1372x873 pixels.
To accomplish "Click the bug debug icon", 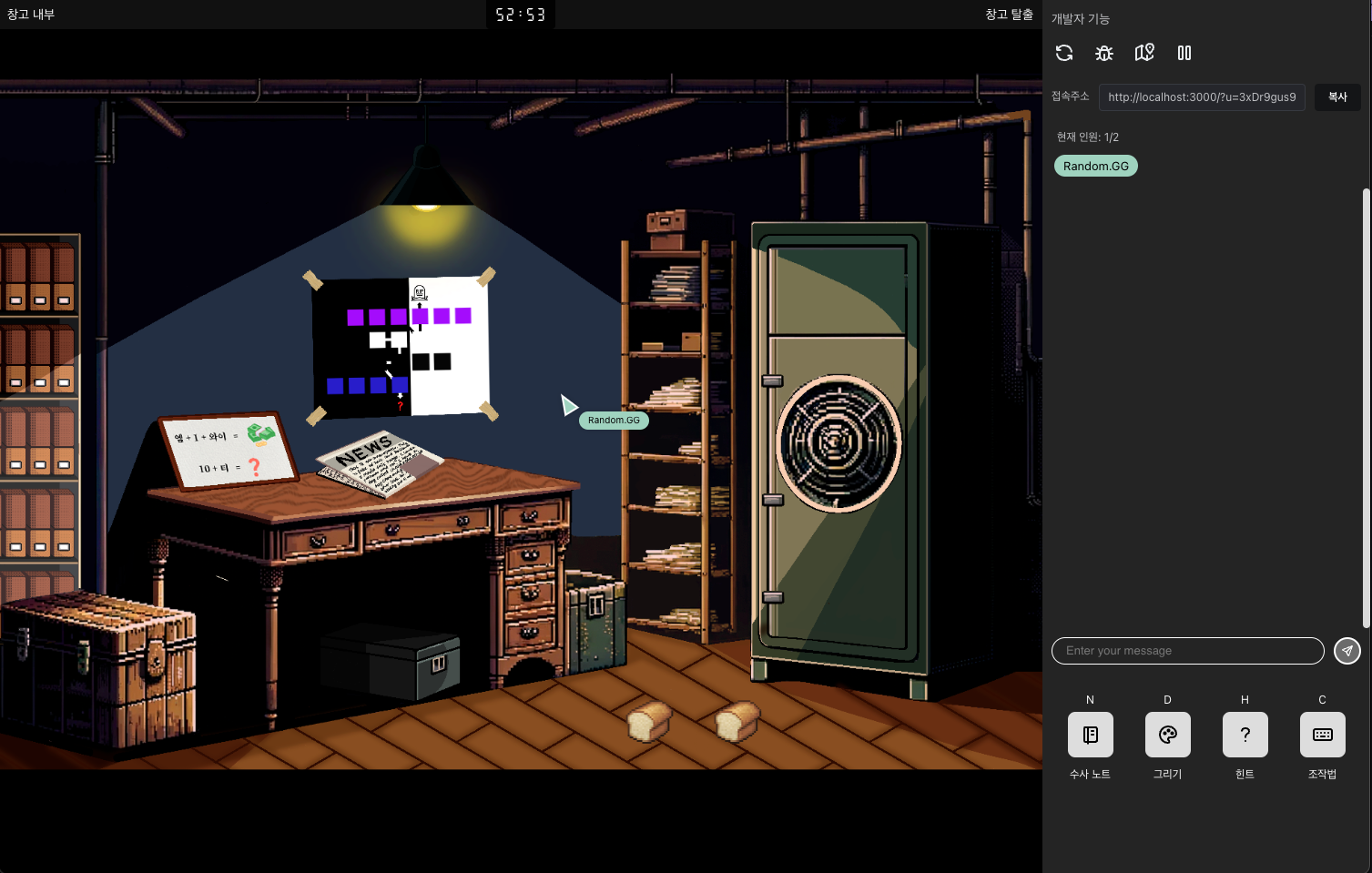I will point(1104,53).
